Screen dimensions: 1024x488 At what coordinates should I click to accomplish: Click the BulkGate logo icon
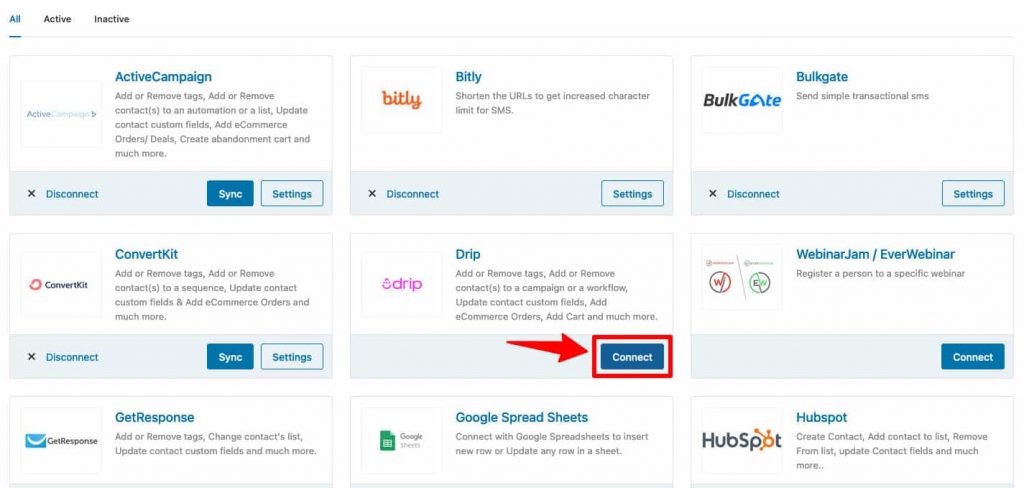(x=742, y=100)
